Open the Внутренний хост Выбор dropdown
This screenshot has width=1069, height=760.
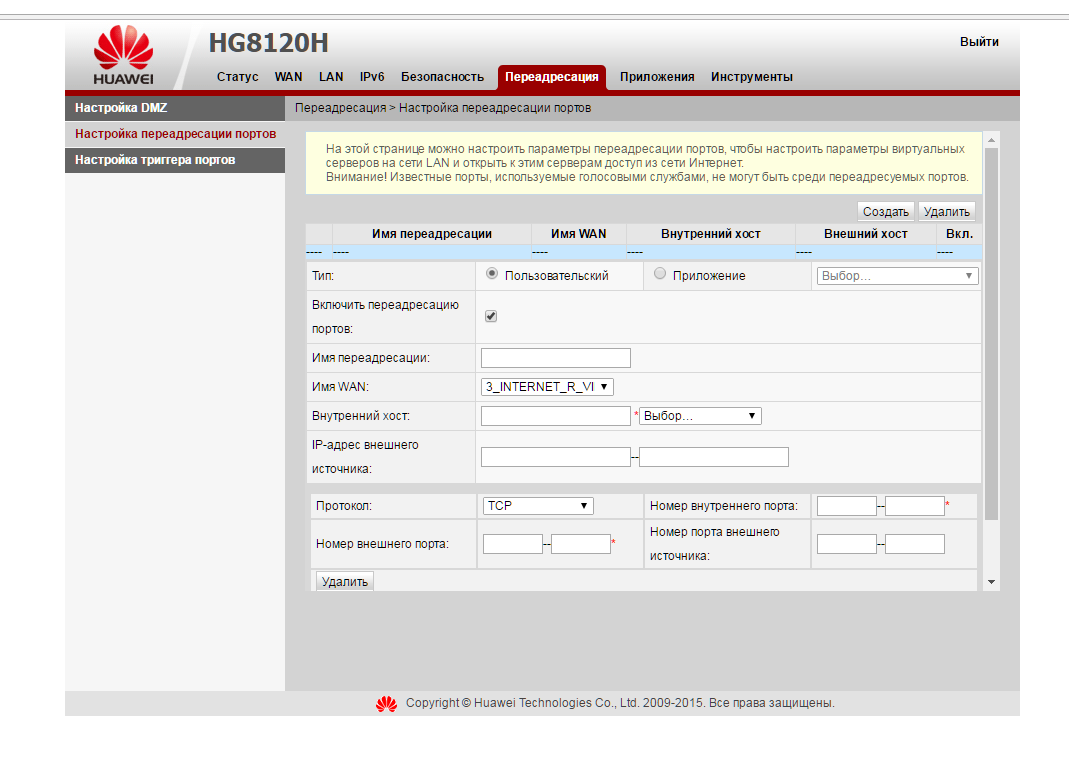pyautogui.click(x=699, y=416)
